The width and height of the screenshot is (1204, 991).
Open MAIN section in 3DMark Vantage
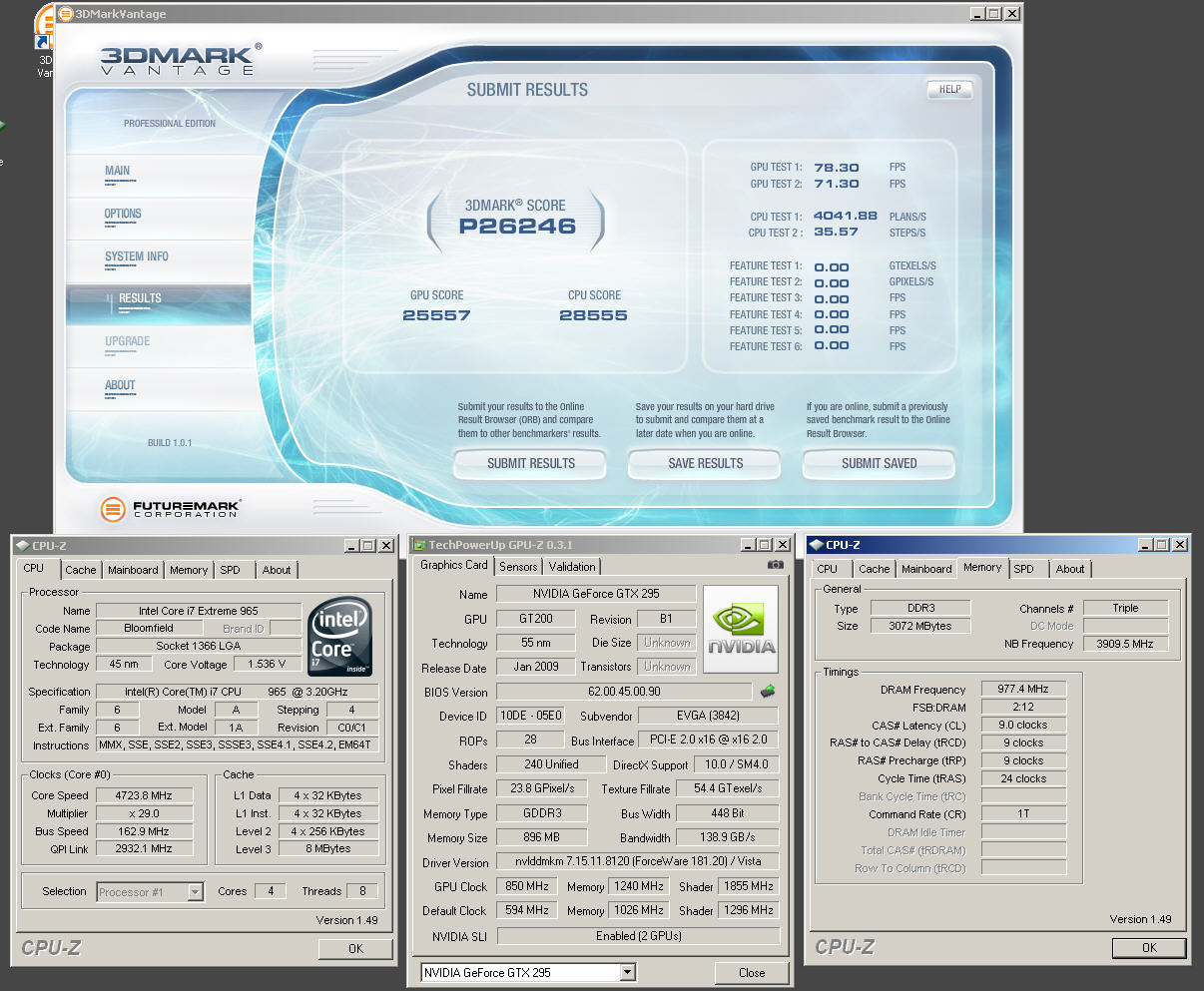118,171
